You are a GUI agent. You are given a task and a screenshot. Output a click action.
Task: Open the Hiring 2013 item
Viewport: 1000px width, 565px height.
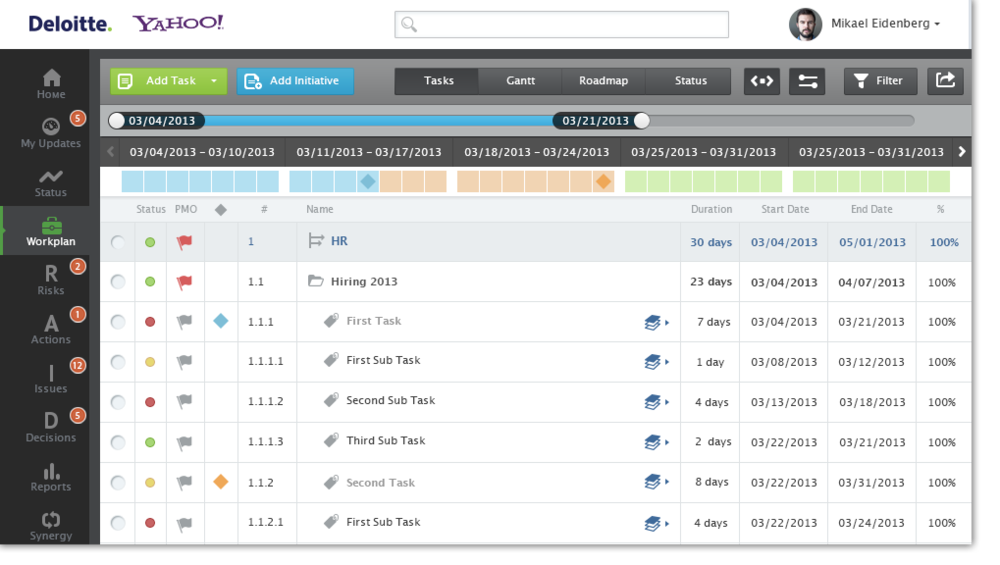(x=364, y=281)
